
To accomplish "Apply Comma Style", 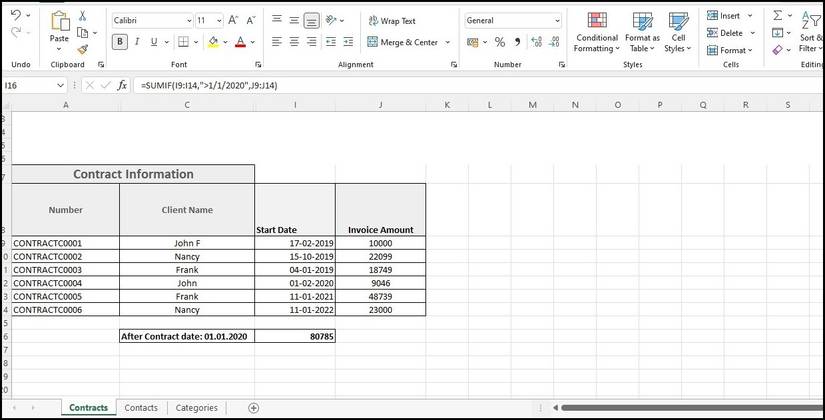I will coord(517,42).
